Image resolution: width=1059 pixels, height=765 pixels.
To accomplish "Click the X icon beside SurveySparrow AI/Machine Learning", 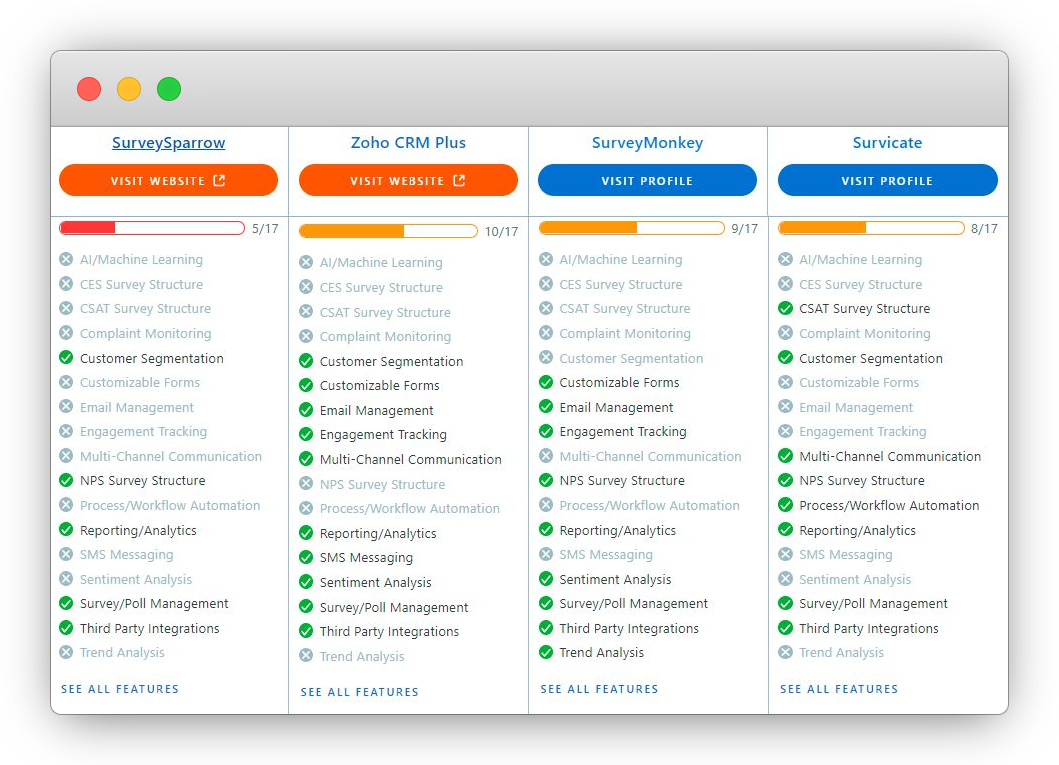I will tap(66, 259).
